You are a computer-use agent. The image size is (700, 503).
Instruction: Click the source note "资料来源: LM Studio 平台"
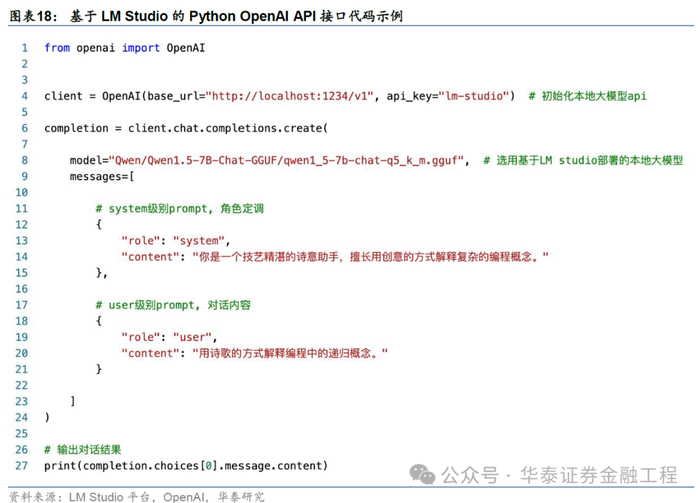coord(82,497)
